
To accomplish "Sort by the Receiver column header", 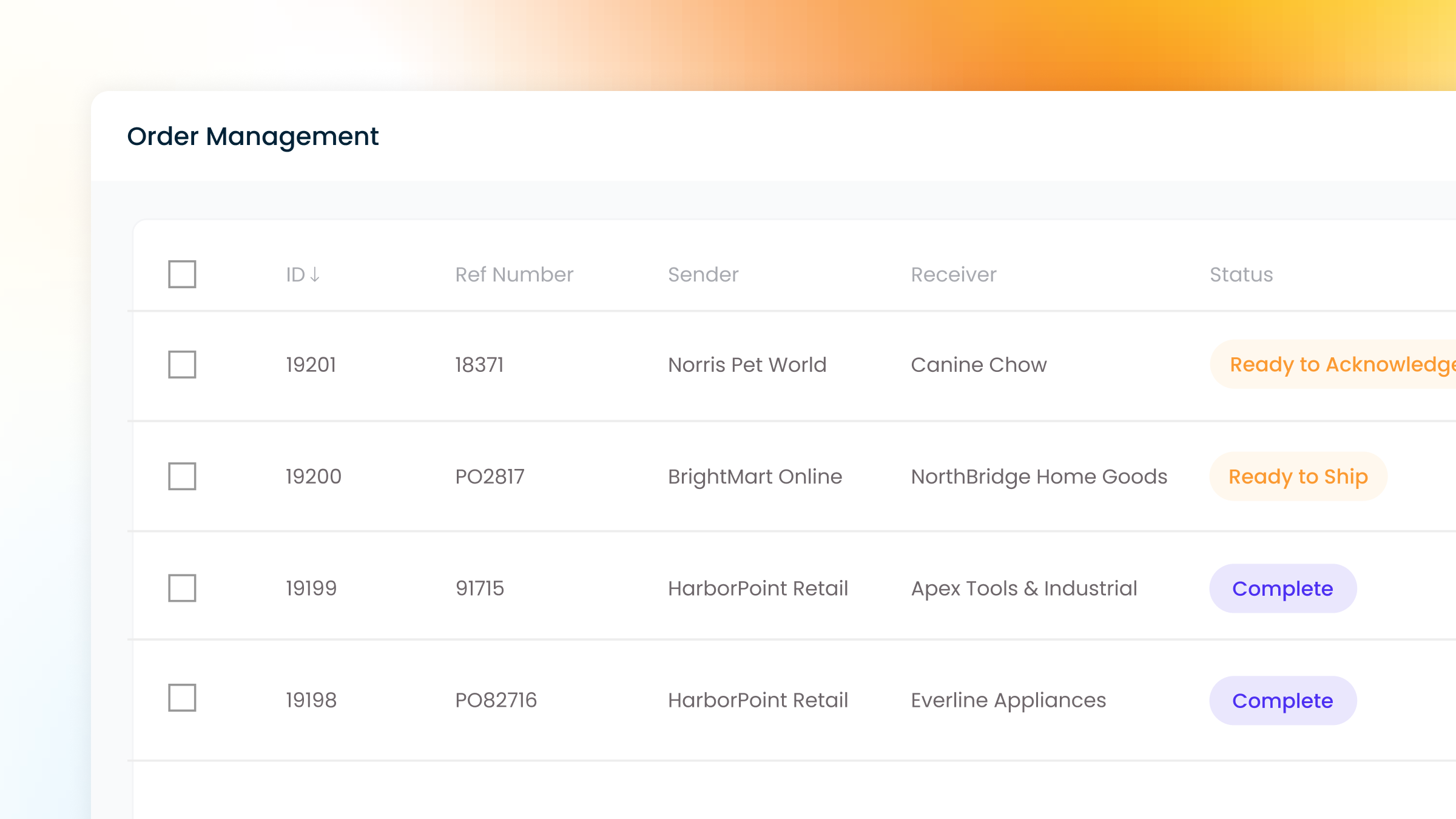I will (x=953, y=275).
